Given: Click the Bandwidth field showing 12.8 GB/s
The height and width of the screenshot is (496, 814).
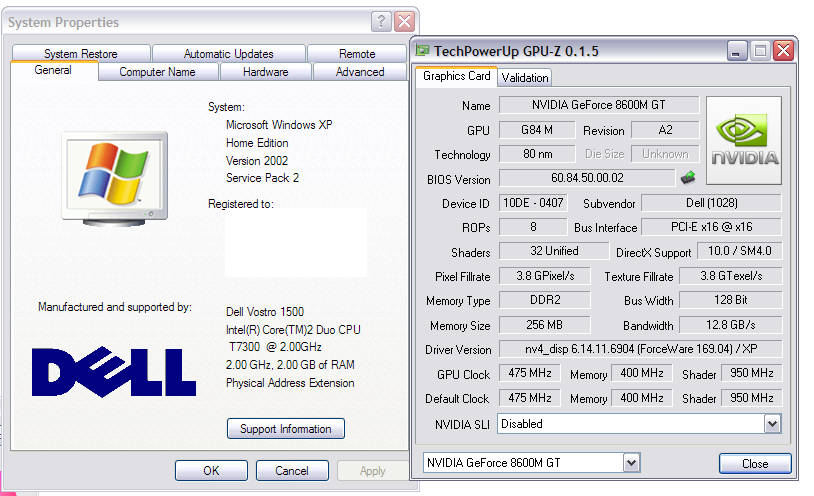Looking at the screenshot, I should click(730, 325).
